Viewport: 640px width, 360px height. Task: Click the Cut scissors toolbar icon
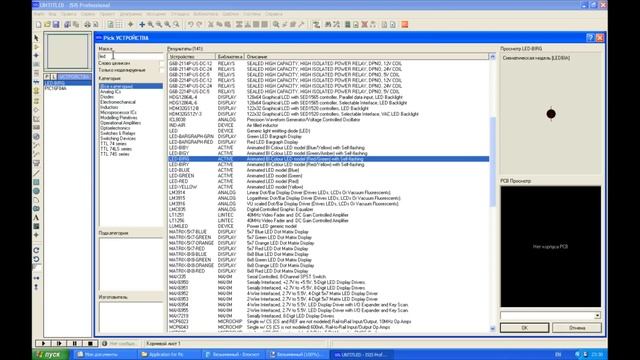[211, 25]
